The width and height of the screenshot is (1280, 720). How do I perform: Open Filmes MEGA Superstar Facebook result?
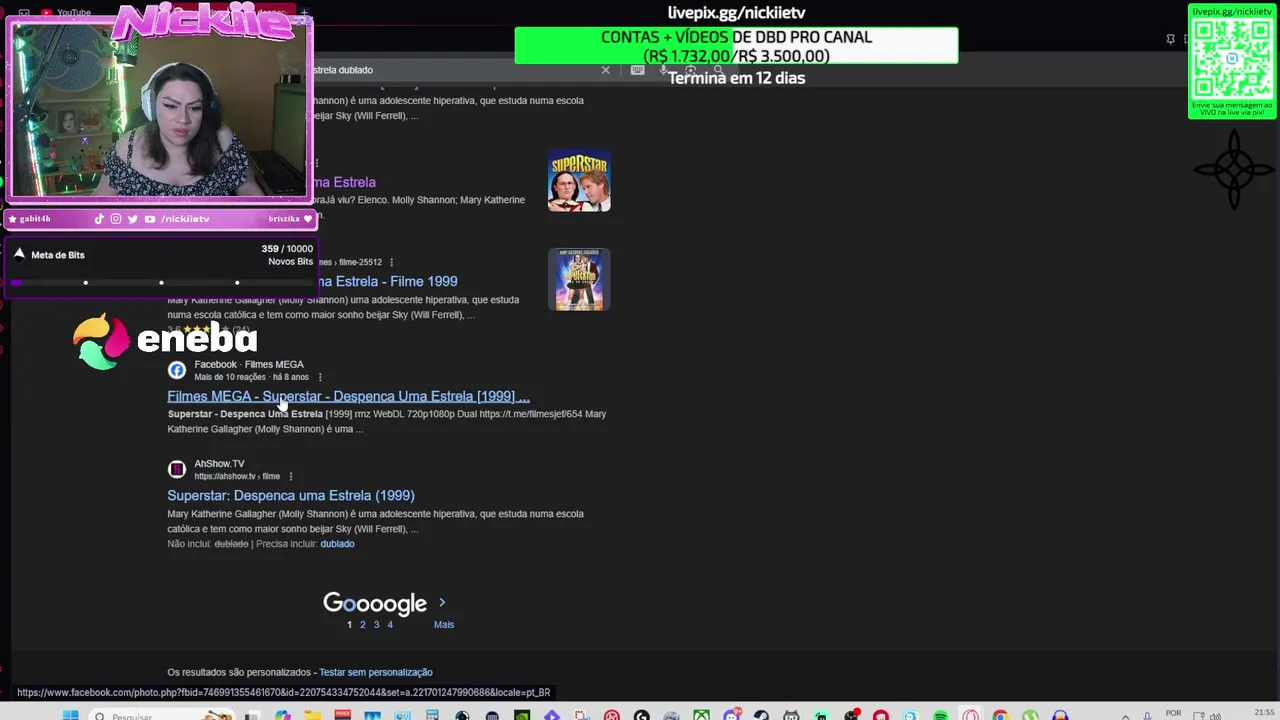pos(348,396)
